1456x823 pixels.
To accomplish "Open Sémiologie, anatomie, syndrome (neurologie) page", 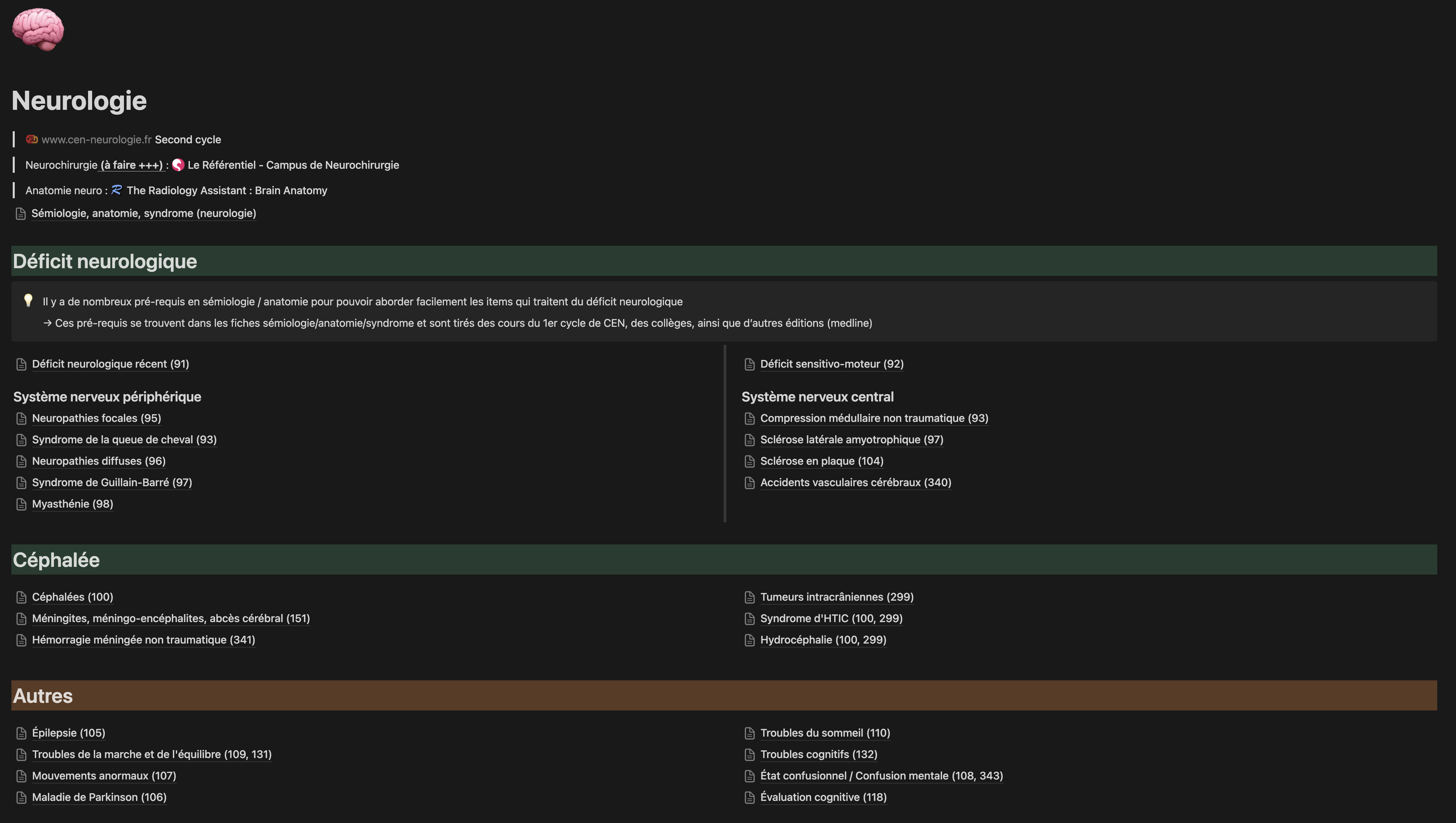I will click(144, 213).
